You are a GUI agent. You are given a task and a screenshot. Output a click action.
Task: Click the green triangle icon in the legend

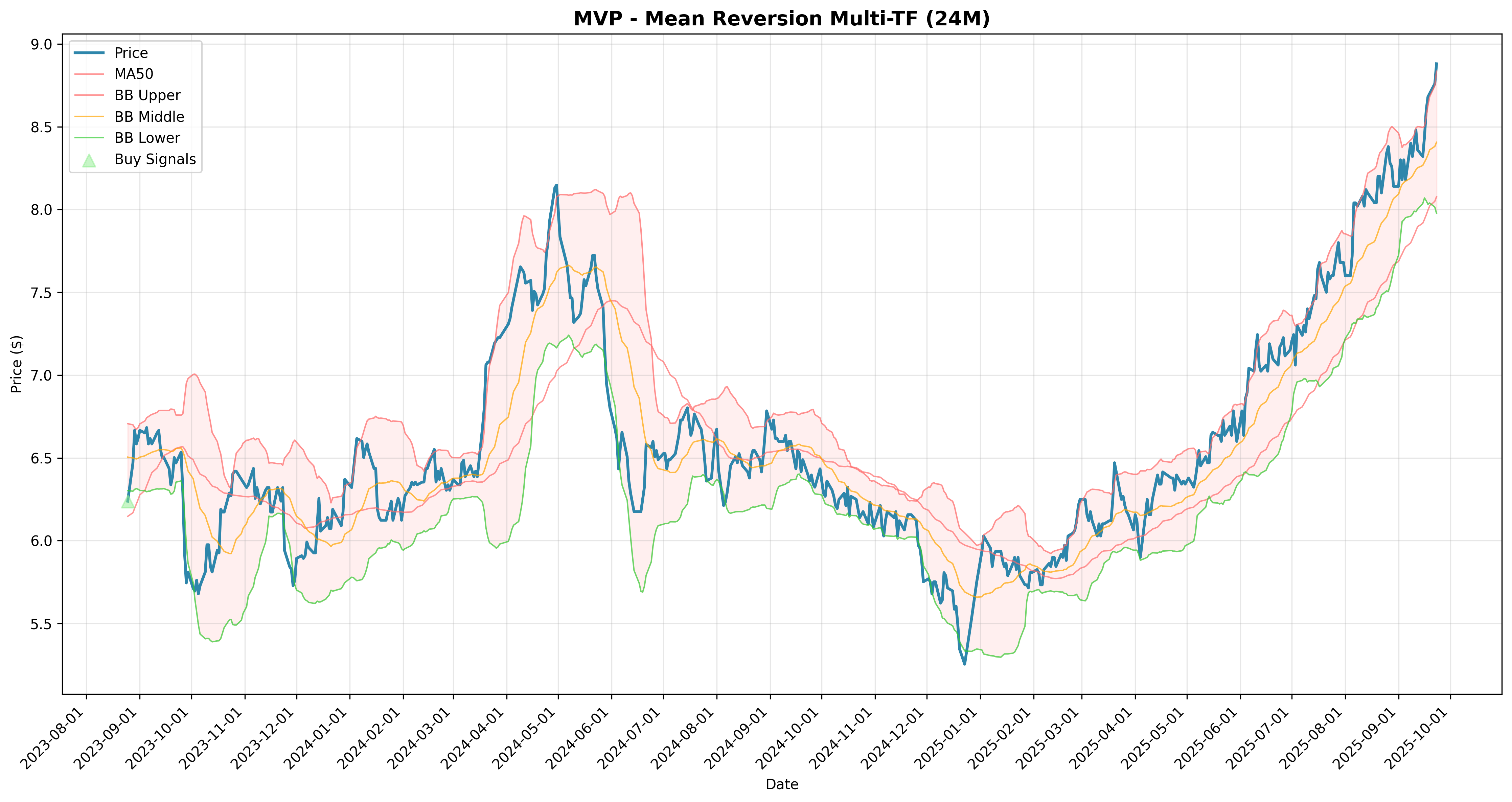(x=89, y=160)
